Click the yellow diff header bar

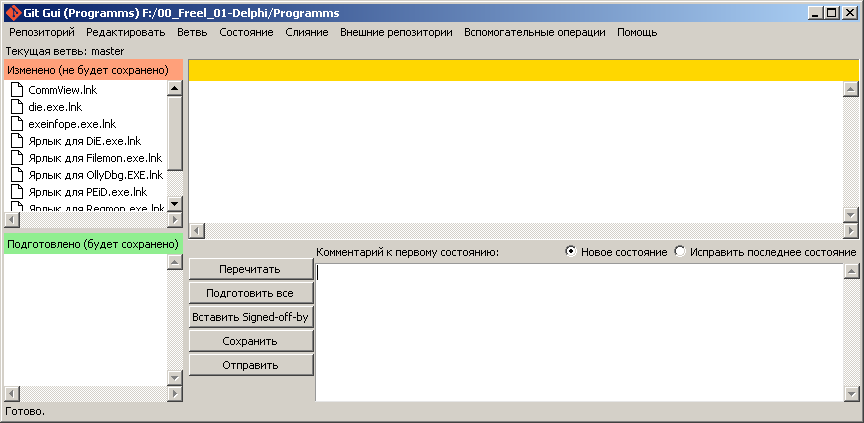click(x=524, y=70)
